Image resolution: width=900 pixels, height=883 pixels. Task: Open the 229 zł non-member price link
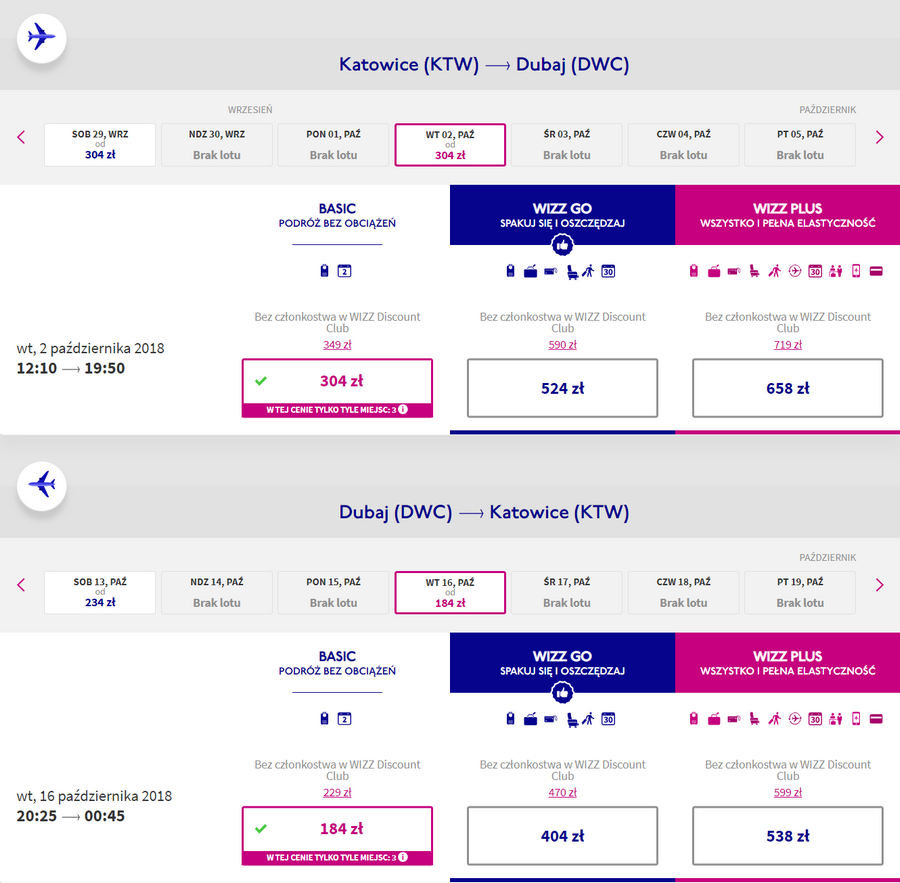(338, 792)
